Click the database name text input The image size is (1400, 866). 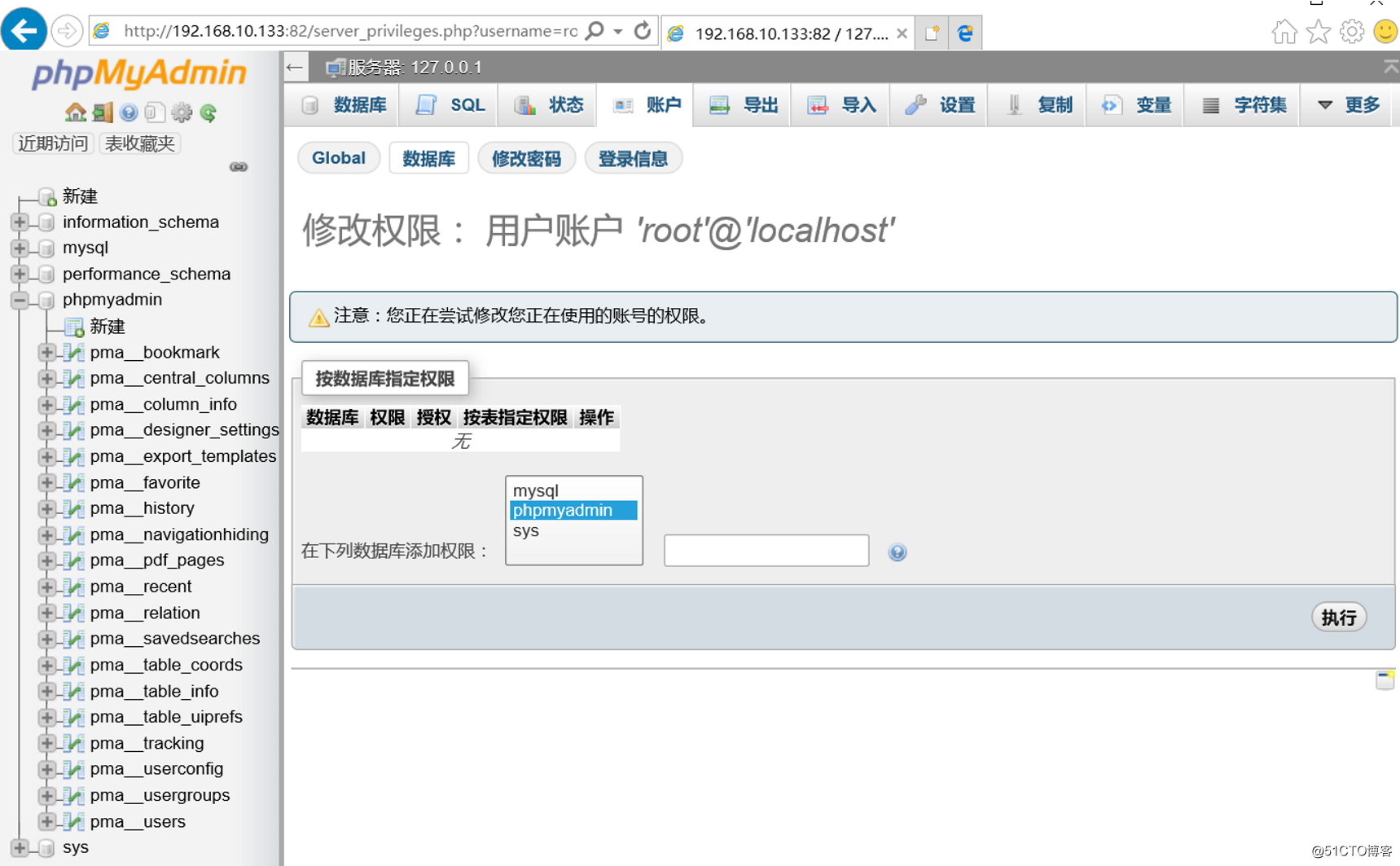766,551
